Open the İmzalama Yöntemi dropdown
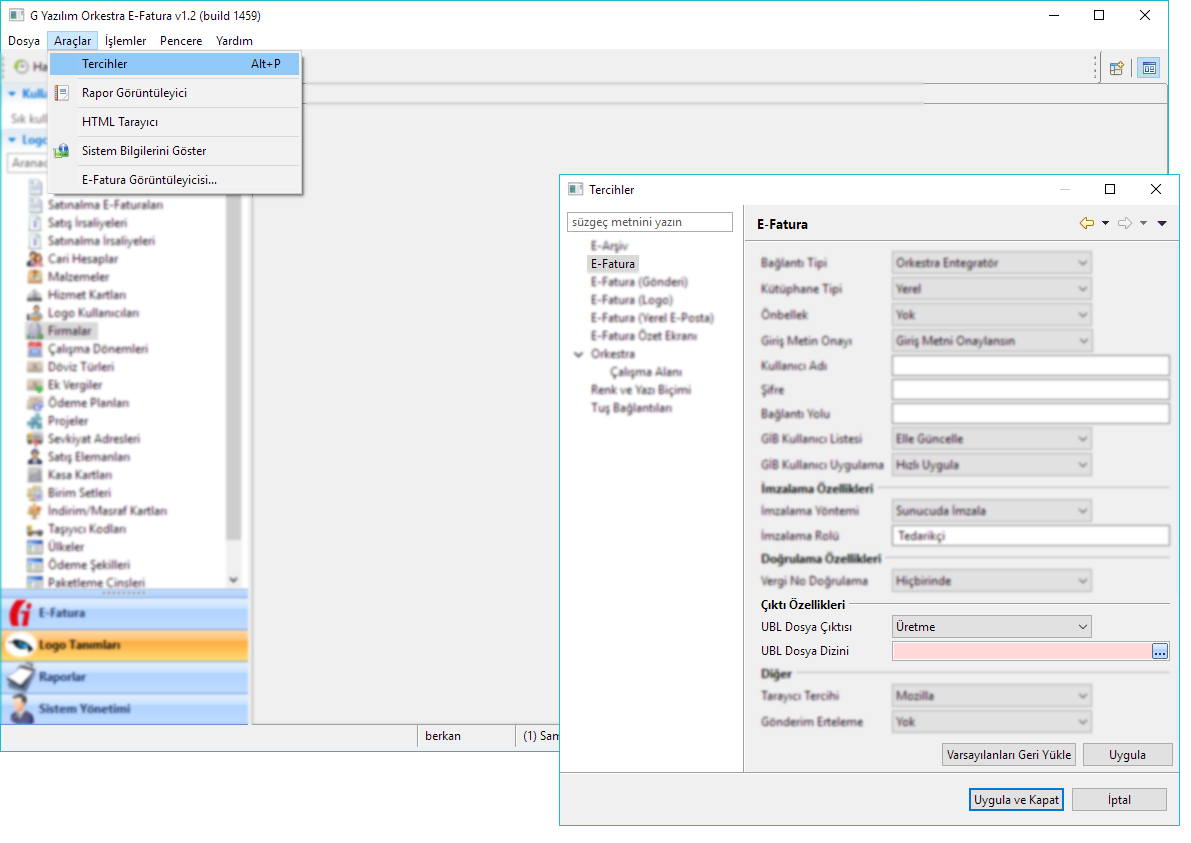Screen dimensions: 1191x843 pyautogui.click(x=992, y=511)
